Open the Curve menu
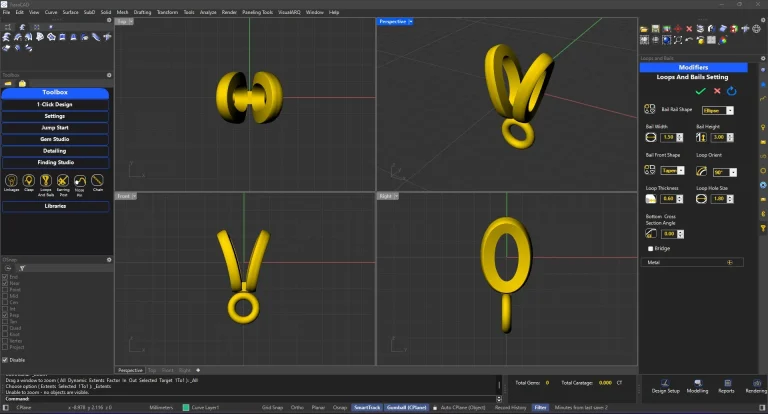Image resolution: width=768 pixels, height=414 pixels. coord(51,12)
